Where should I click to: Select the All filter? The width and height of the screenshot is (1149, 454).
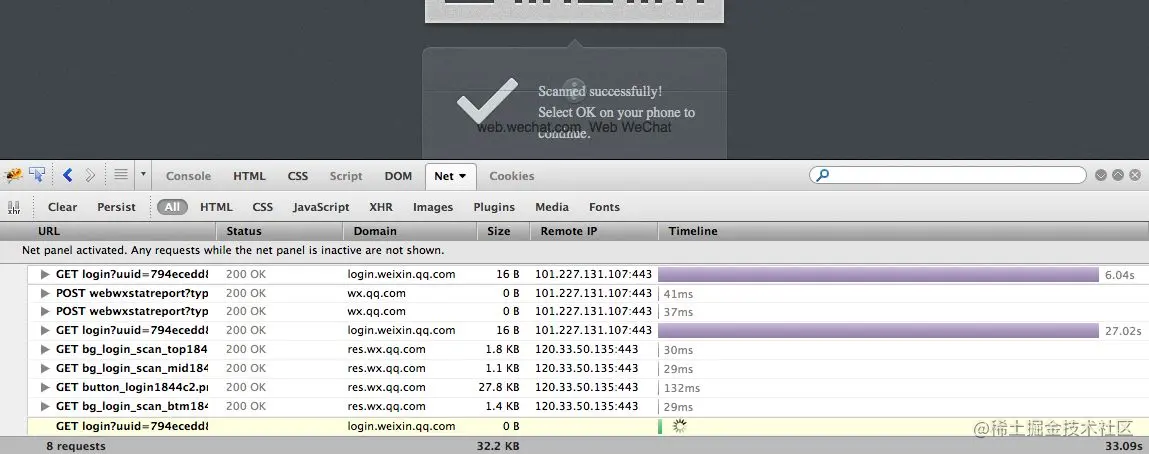[172, 207]
